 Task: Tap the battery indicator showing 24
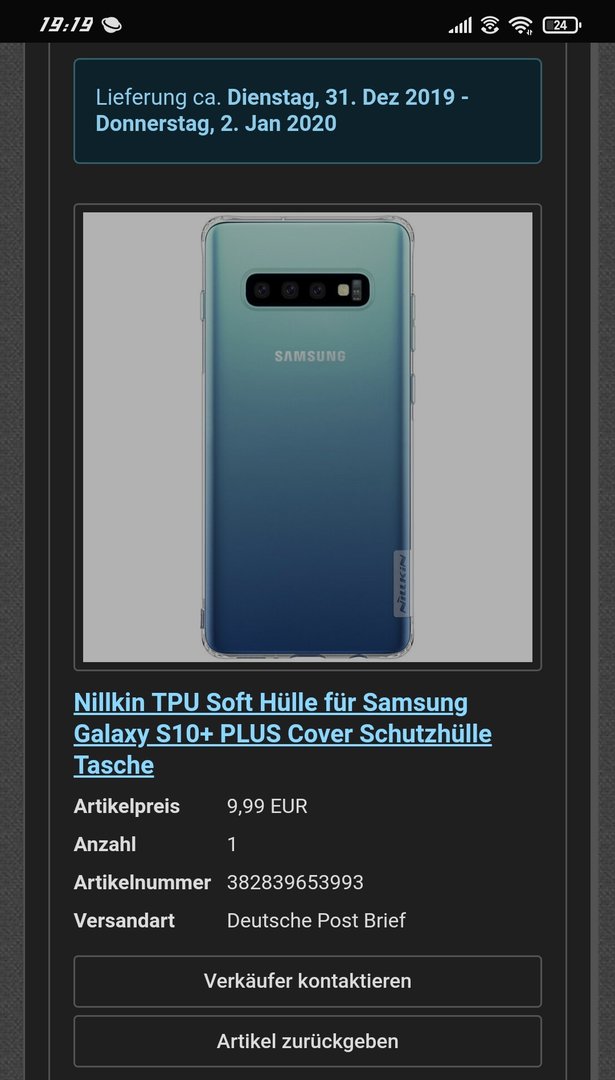[x=561, y=25]
